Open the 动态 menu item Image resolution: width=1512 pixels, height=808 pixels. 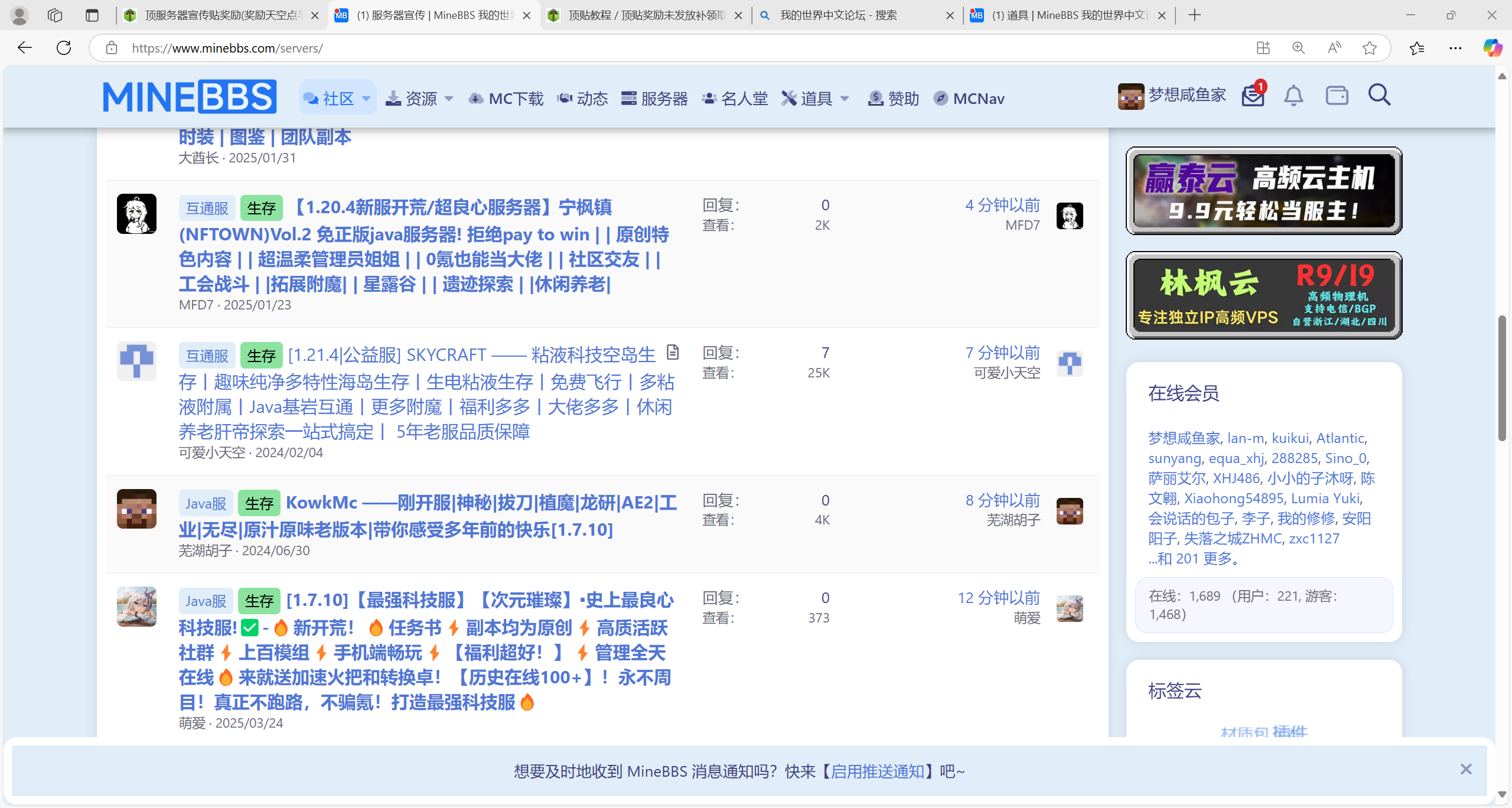click(x=583, y=99)
